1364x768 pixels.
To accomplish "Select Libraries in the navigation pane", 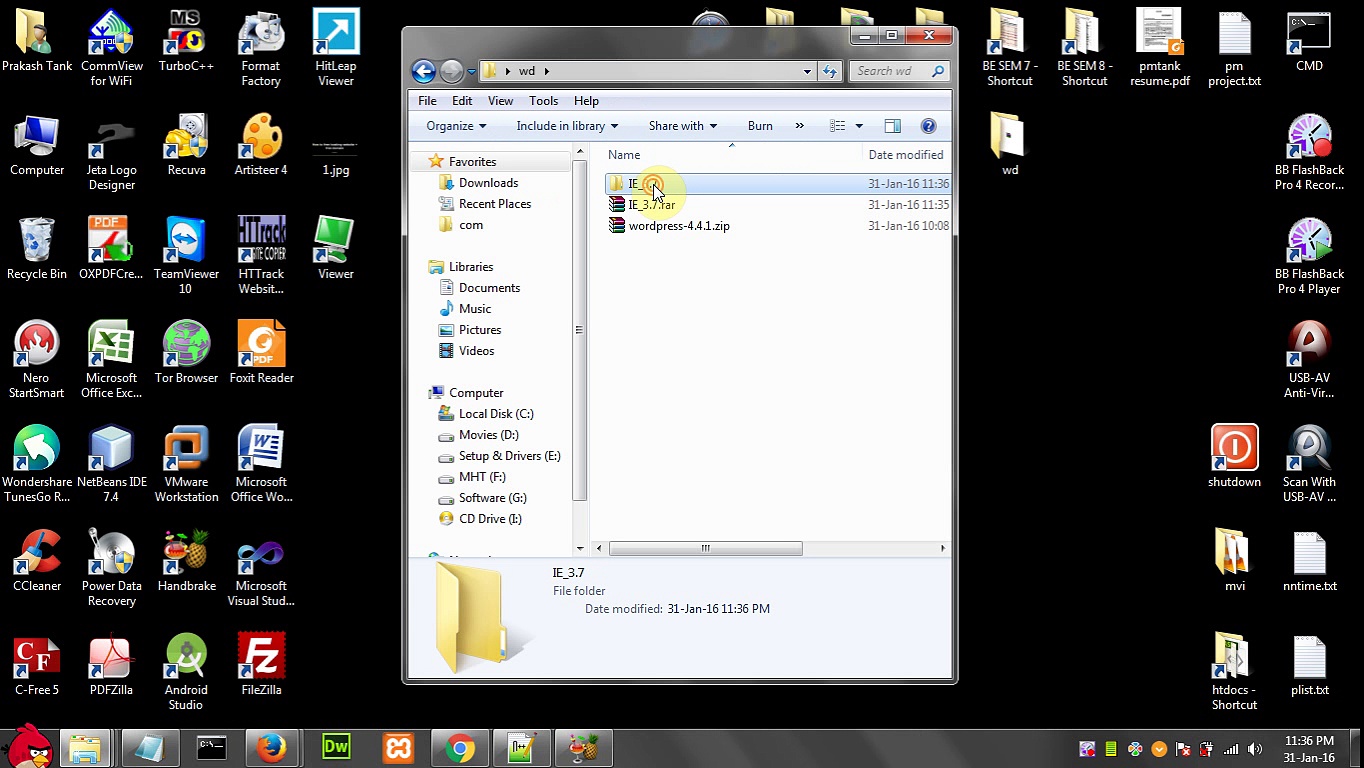I will 470,267.
